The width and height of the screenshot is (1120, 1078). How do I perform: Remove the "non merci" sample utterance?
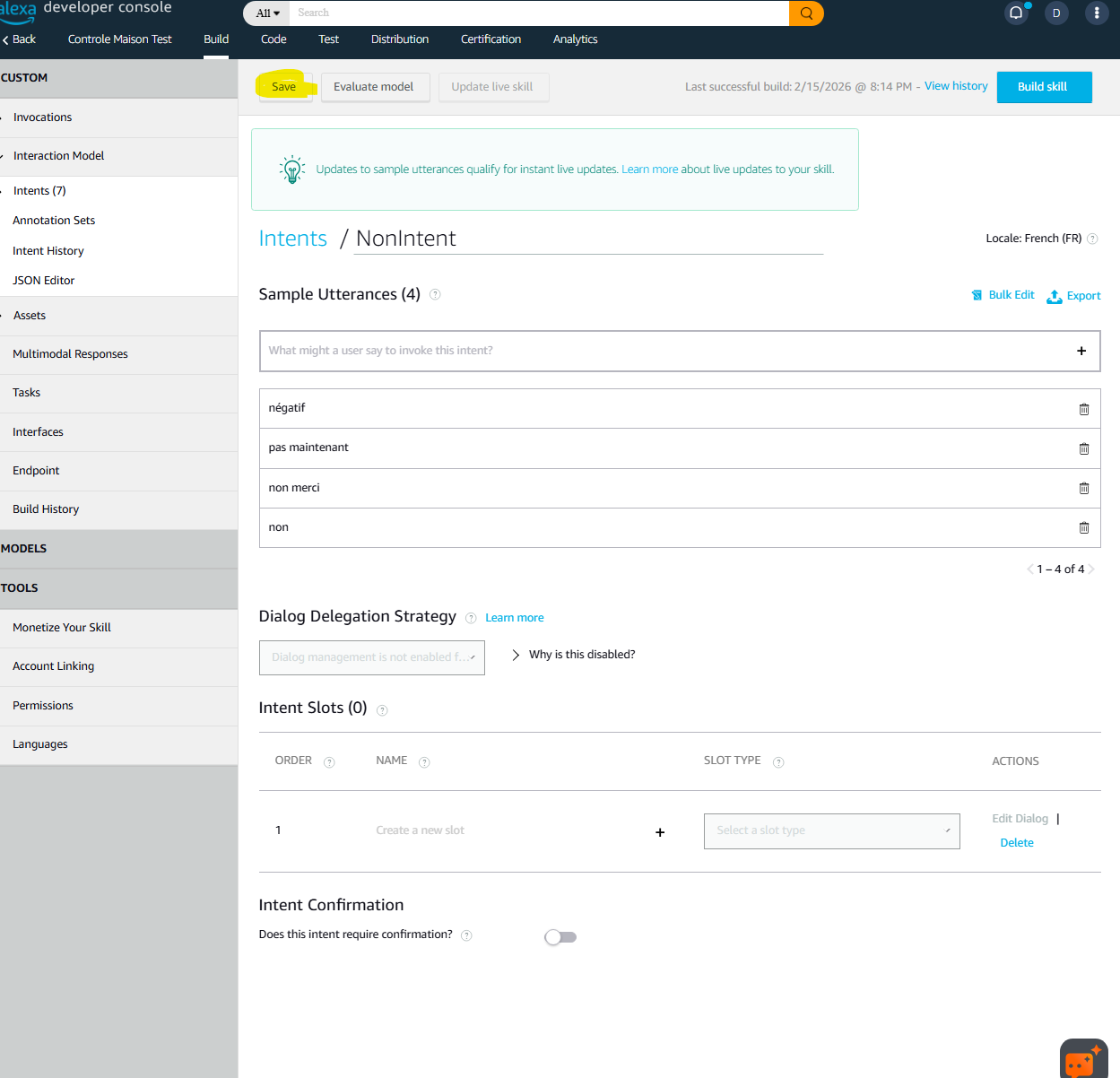point(1083,488)
